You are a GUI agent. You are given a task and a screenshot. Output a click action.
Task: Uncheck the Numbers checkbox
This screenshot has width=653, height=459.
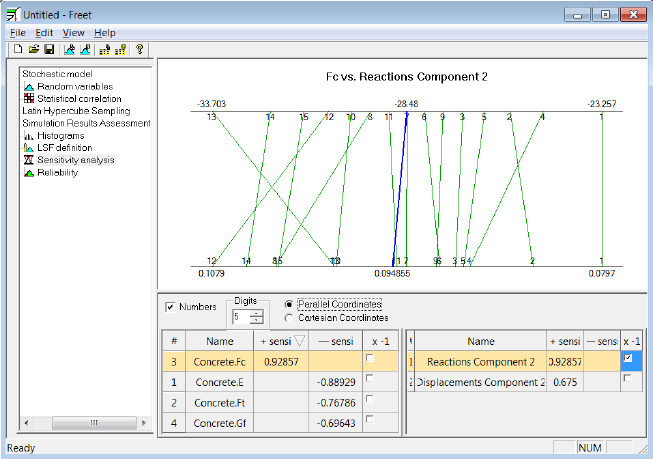[170, 307]
